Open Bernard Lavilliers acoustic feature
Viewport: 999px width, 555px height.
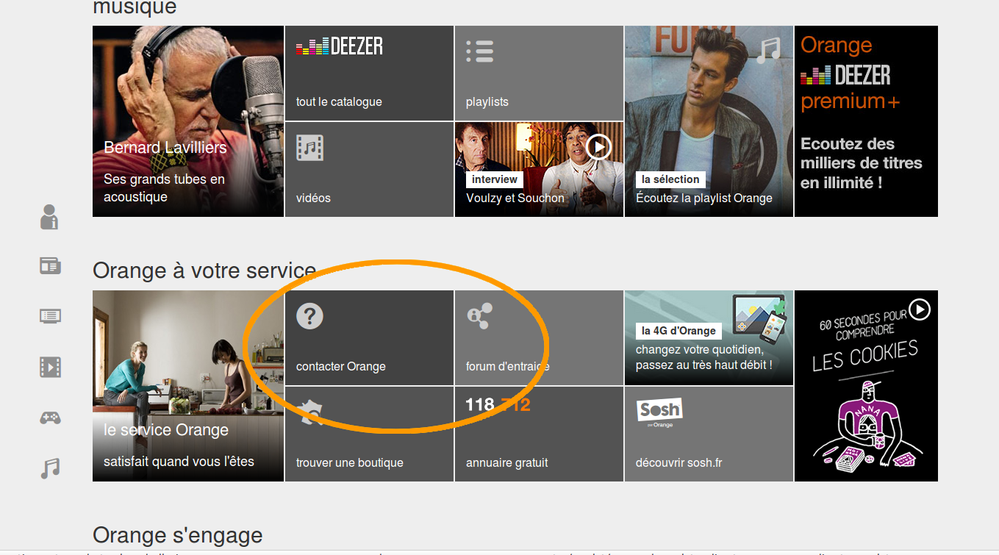188,121
